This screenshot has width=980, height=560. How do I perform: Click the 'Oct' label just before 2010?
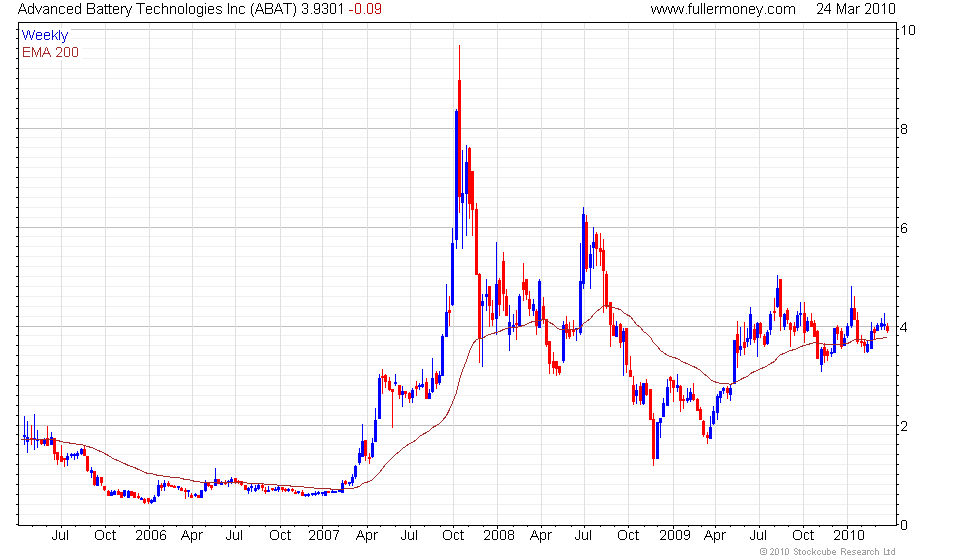pos(803,536)
